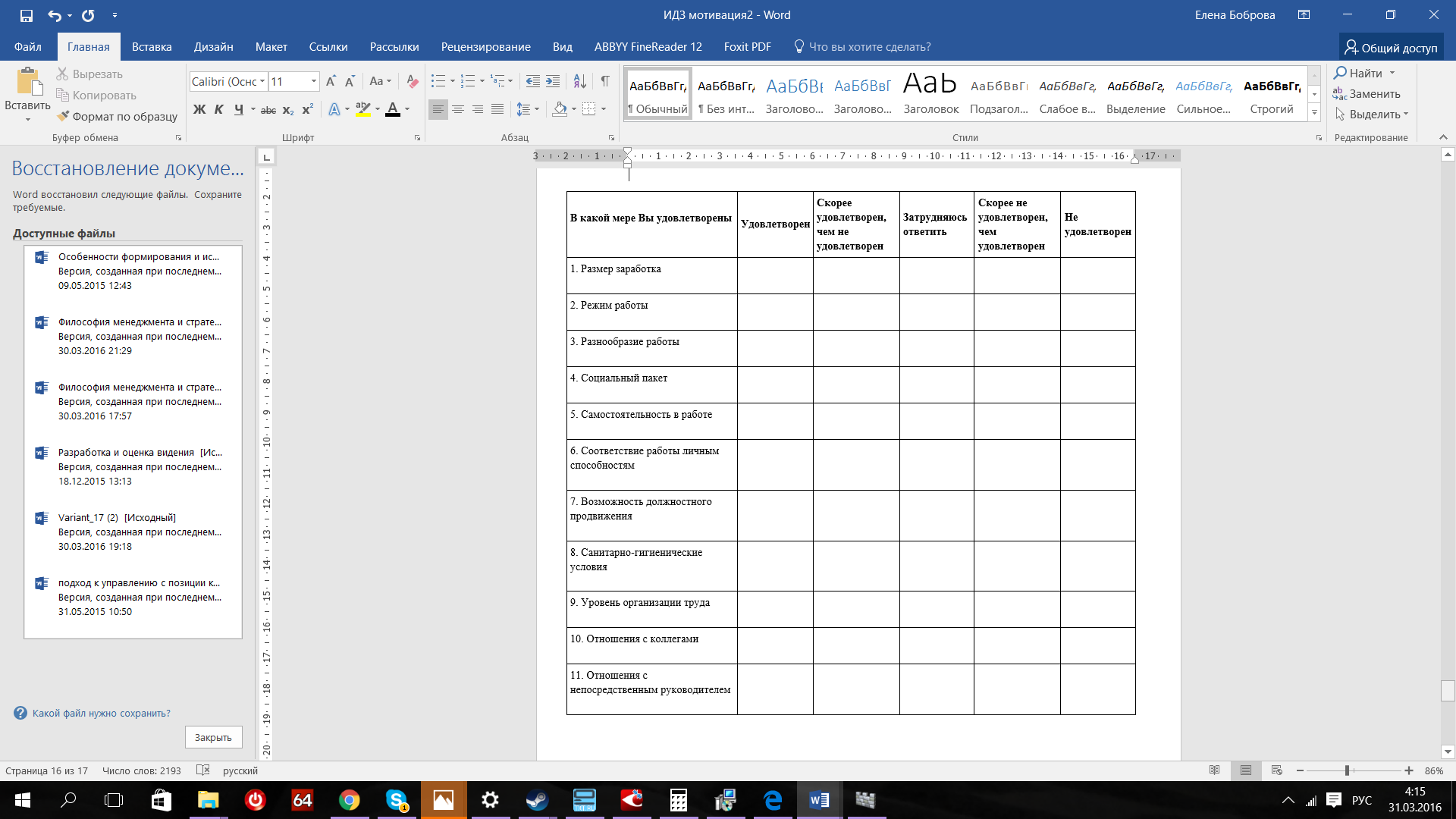1456x819 pixels.
Task: Redo the last action
Action: point(88,15)
